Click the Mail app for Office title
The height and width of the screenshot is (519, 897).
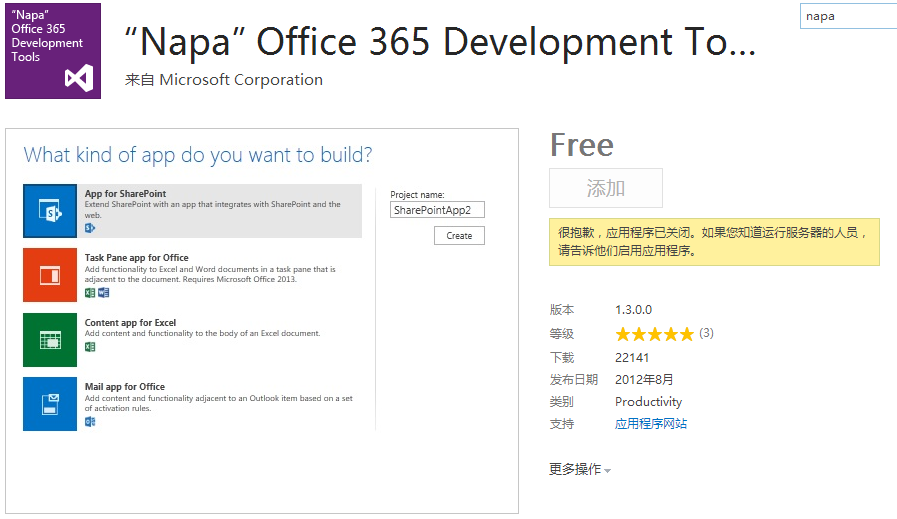pos(125,387)
